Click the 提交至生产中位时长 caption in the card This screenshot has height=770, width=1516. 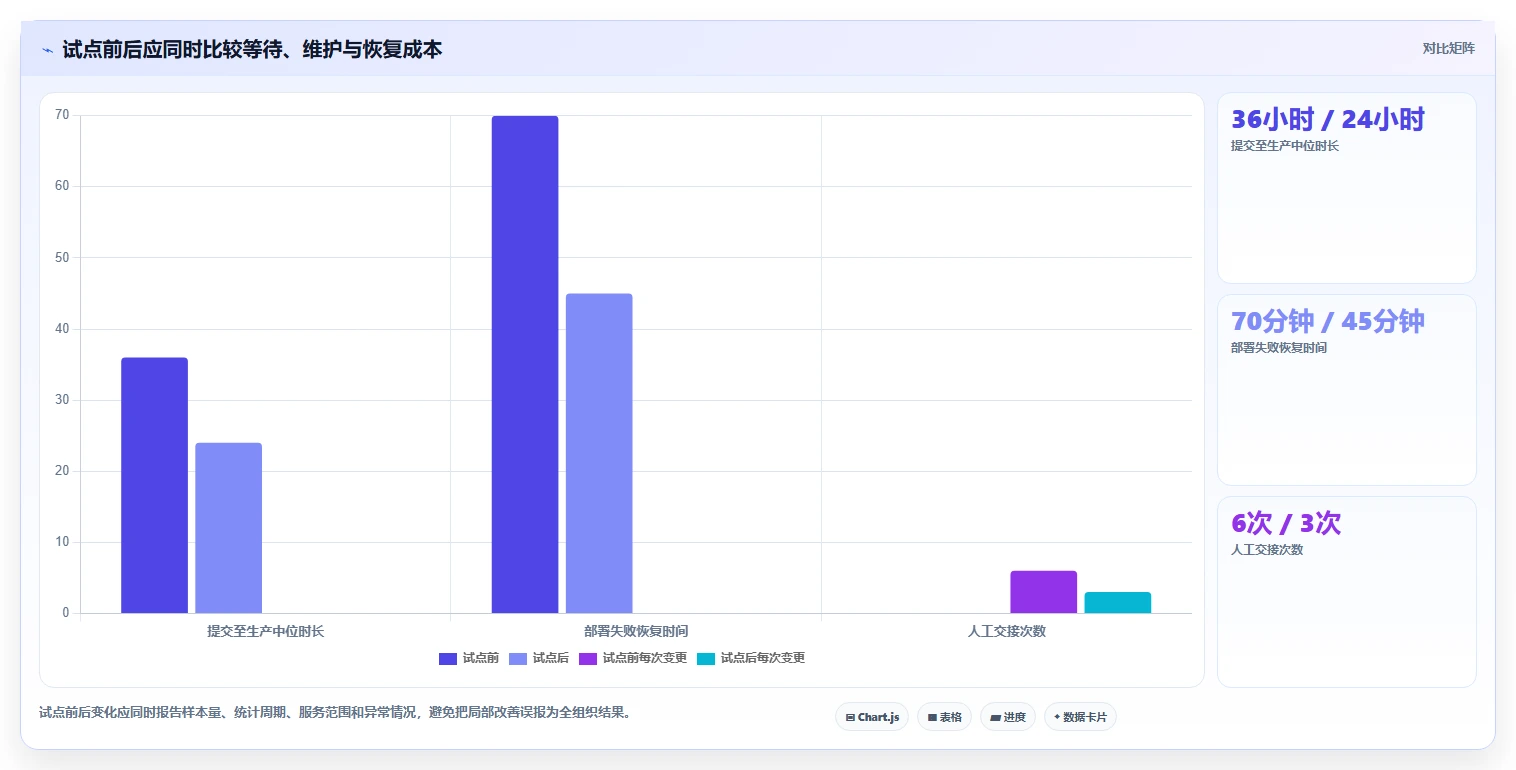(1284, 146)
